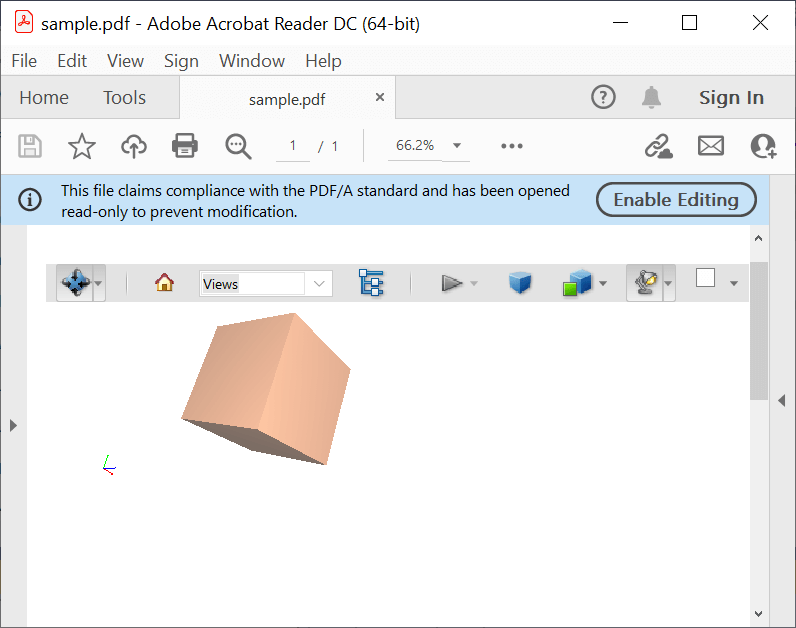Click the vertical scrollbar thumb

759,331
